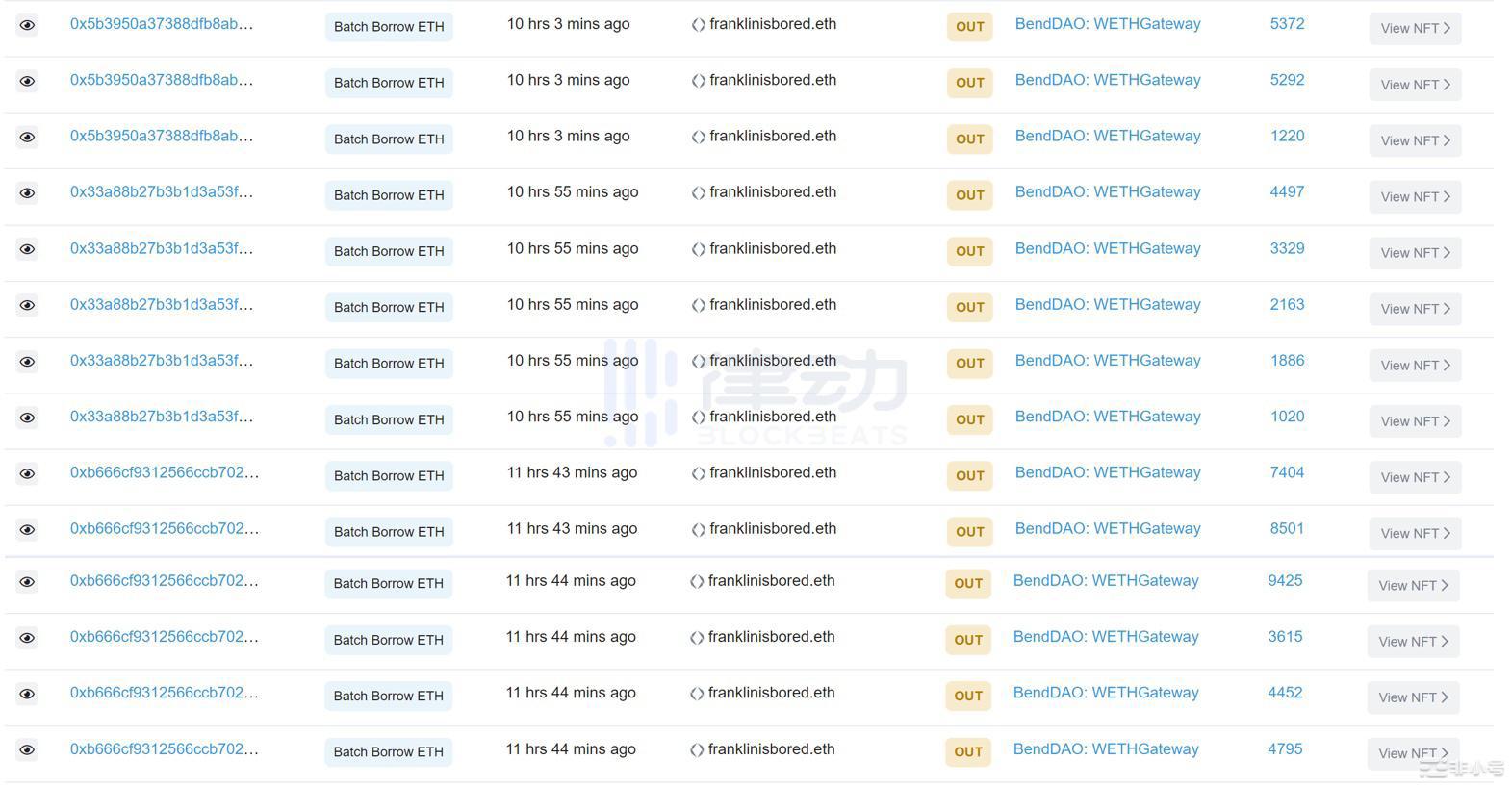Click contract icon before franklinisbored.eth in 5372 row
The image size is (1512, 786).
click(699, 25)
